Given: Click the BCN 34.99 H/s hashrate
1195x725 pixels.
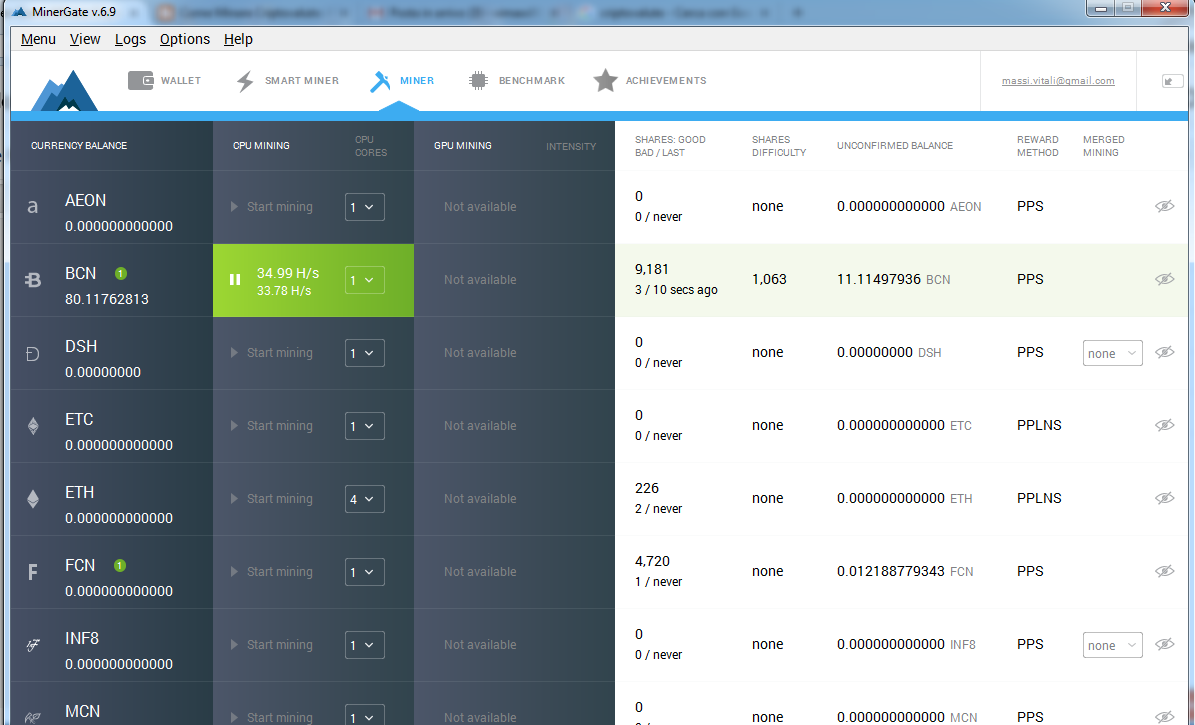Looking at the screenshot, I should tap(288, 273).
